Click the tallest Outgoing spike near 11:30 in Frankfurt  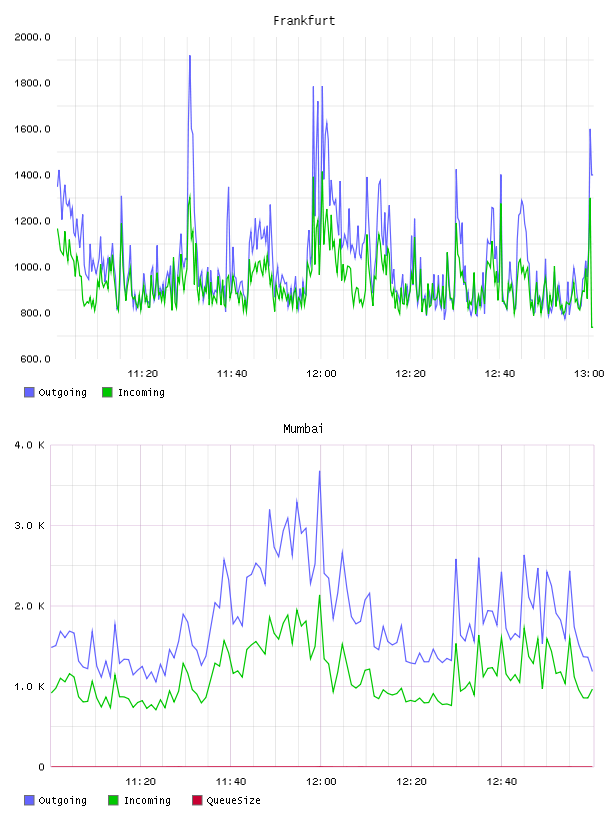(x=190, y=56)
